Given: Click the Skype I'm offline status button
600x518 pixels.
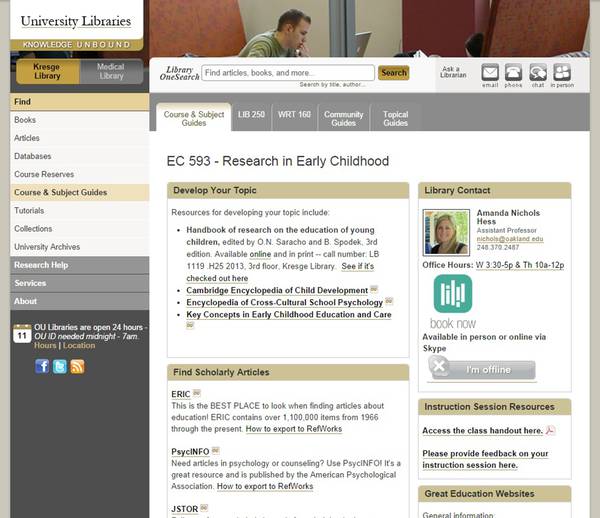Looking at the screenshot, I should pyautogui.click(x=481, y=370).
